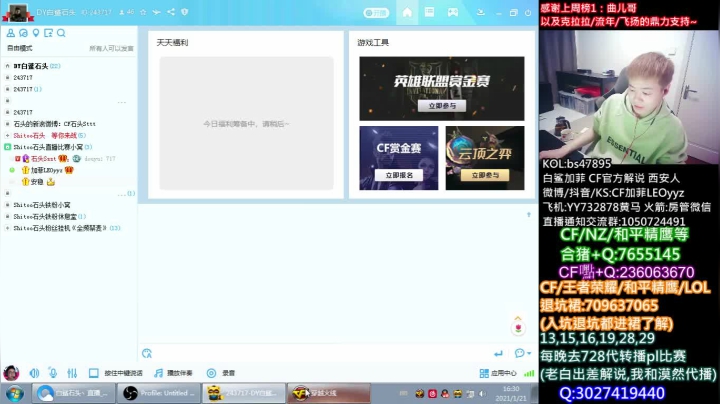Viewport: 720px width, 404px height.
Task: Click the search magnifier icon in sidebar
Action: (x=61, y=33)
